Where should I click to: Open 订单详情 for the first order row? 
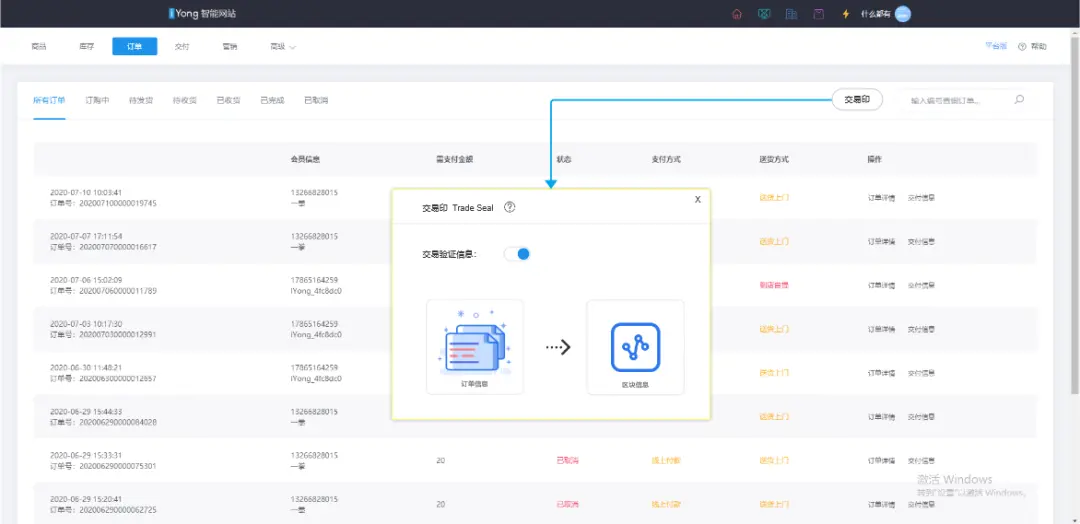pyautogui.click(x=881, y=198)
